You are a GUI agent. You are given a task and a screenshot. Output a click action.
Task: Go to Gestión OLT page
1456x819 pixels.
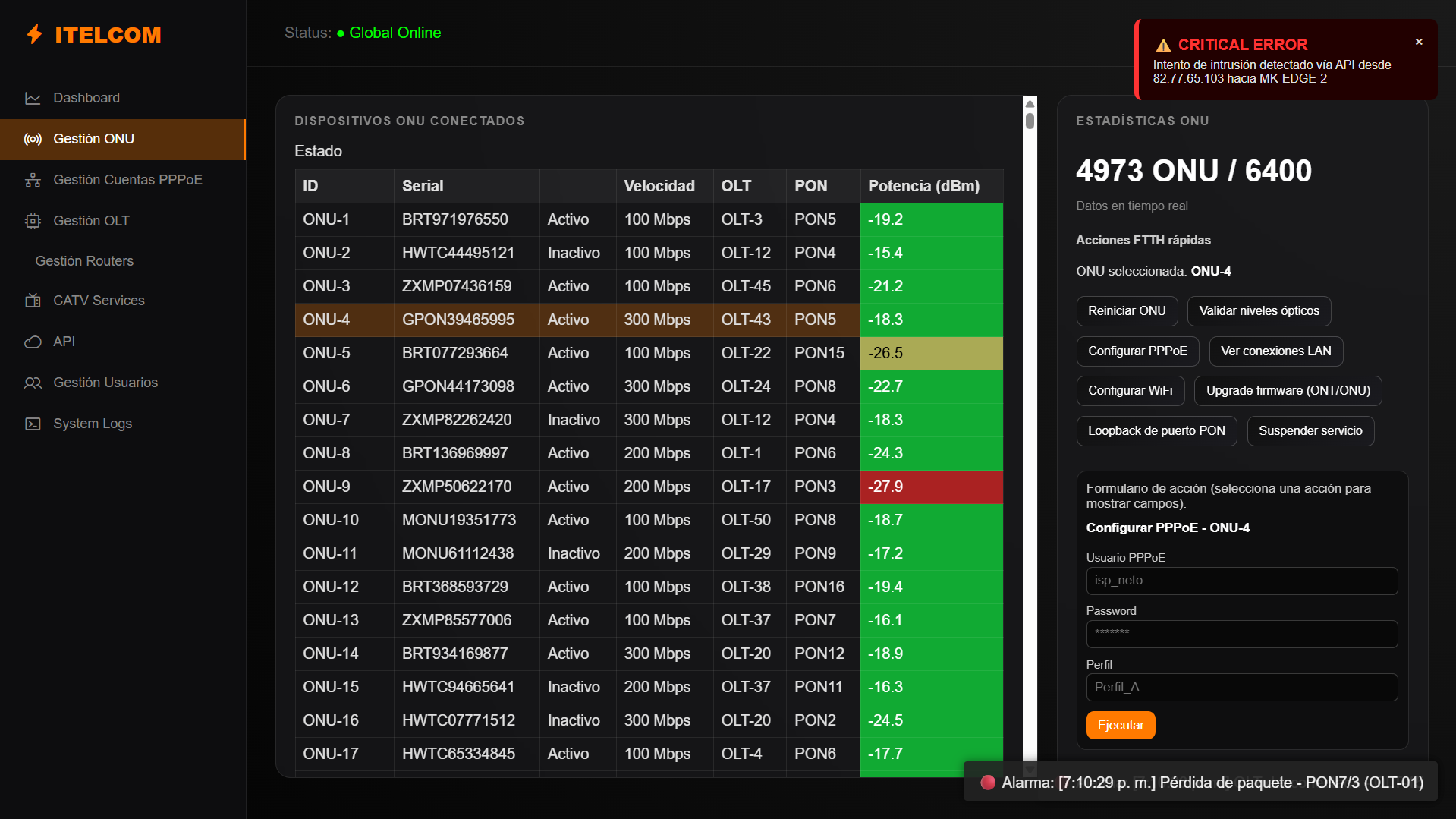pos(123,221)
